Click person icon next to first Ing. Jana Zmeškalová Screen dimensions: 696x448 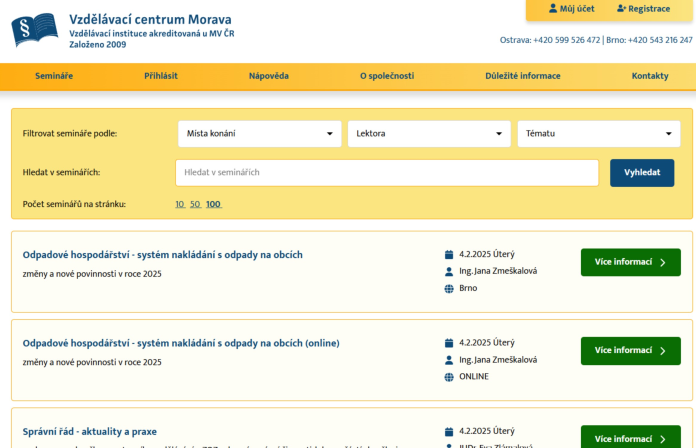pos(449,271)
